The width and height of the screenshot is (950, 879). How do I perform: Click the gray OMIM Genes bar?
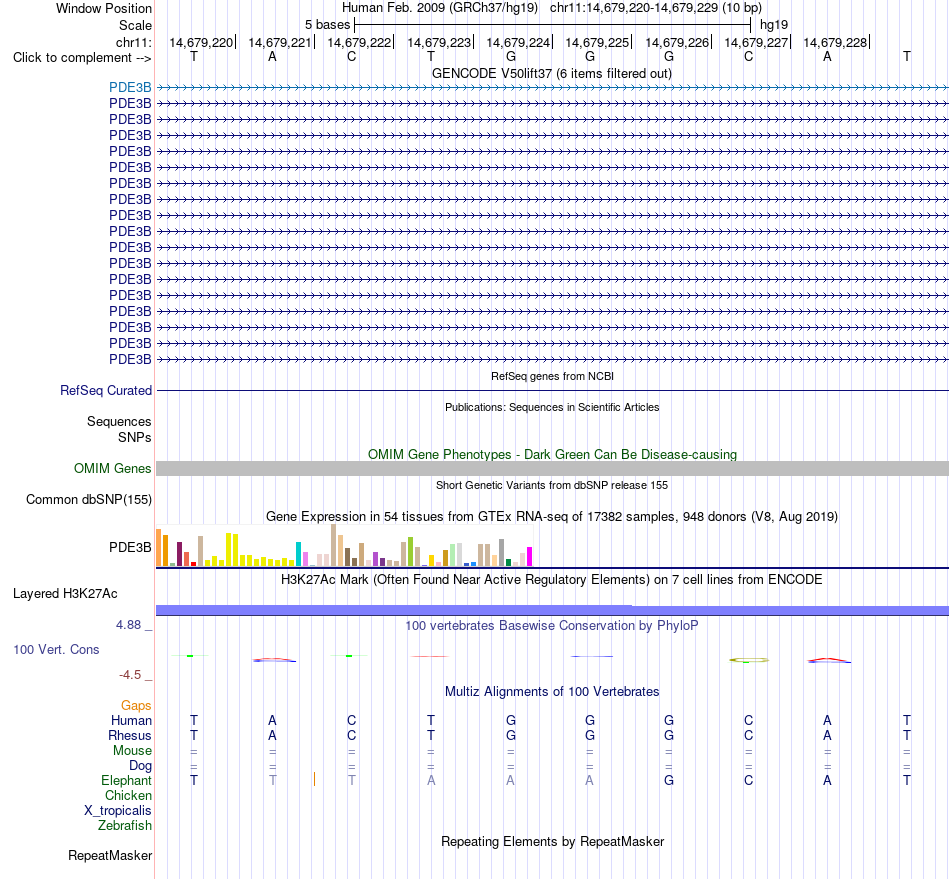(552, 468)
